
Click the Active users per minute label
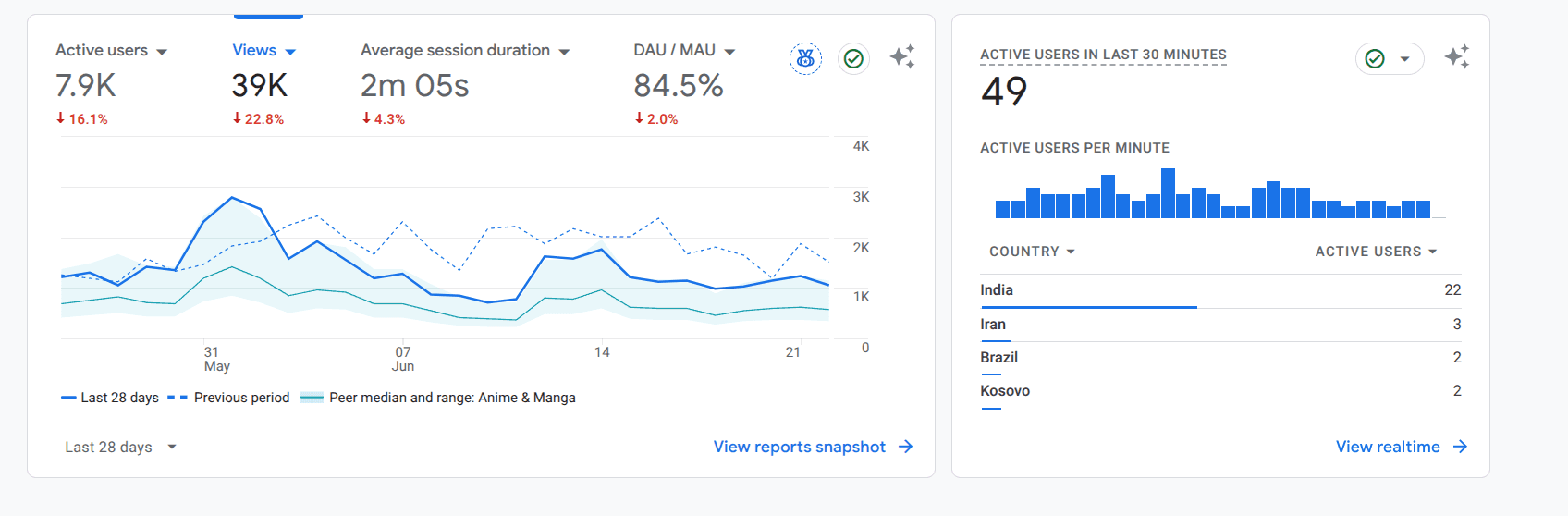(x=1074, y=148)
